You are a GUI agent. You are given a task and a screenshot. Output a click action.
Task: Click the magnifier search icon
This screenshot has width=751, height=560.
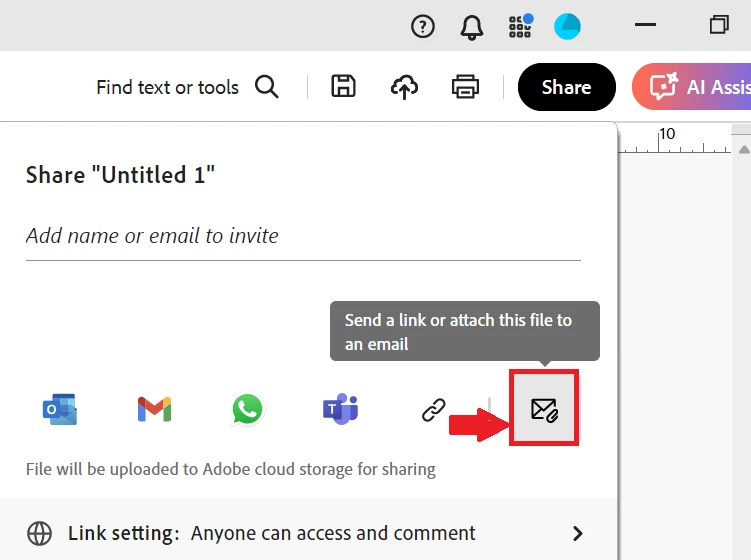click(x=267, y=87)
